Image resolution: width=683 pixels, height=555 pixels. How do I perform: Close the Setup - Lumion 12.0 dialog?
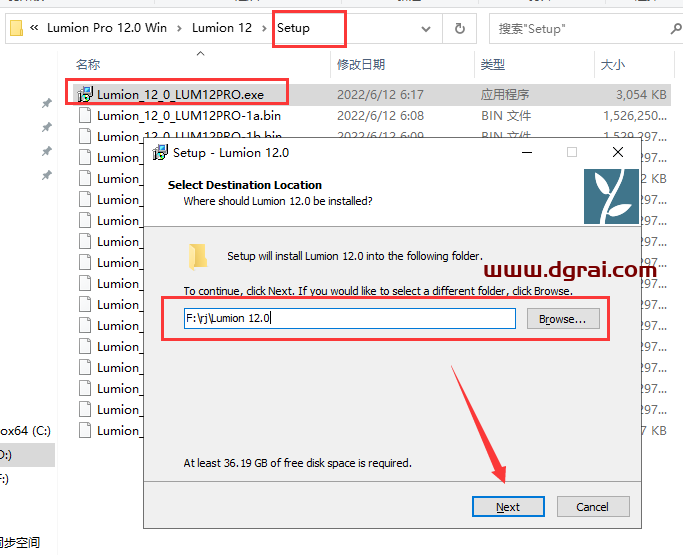pos(618,152)
